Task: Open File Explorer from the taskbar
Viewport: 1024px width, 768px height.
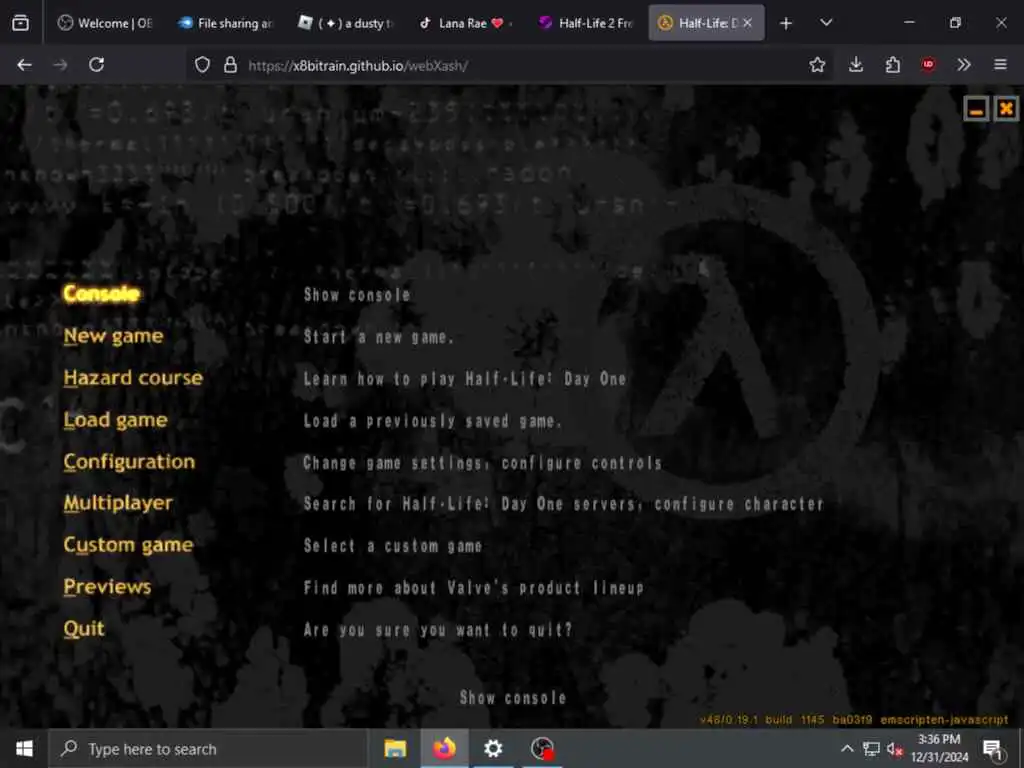Action: click(x=395, y=748)
